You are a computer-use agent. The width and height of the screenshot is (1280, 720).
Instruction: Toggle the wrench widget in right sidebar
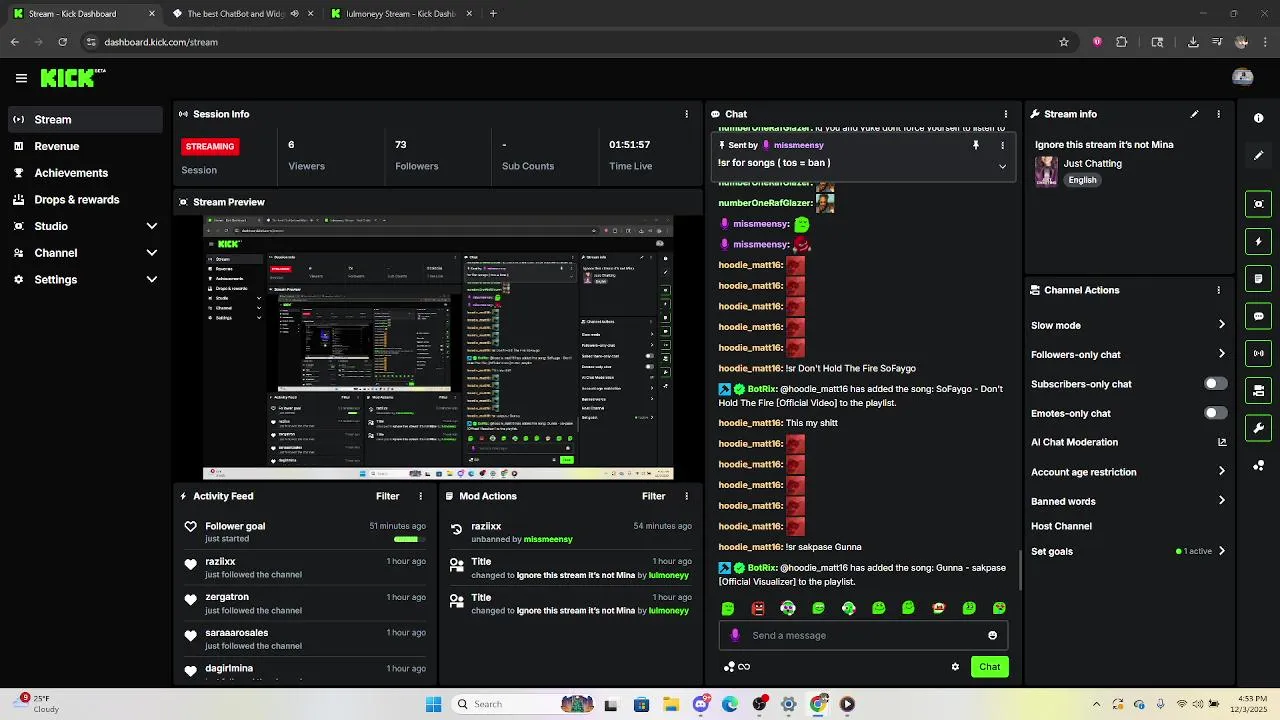point(1259,428)
